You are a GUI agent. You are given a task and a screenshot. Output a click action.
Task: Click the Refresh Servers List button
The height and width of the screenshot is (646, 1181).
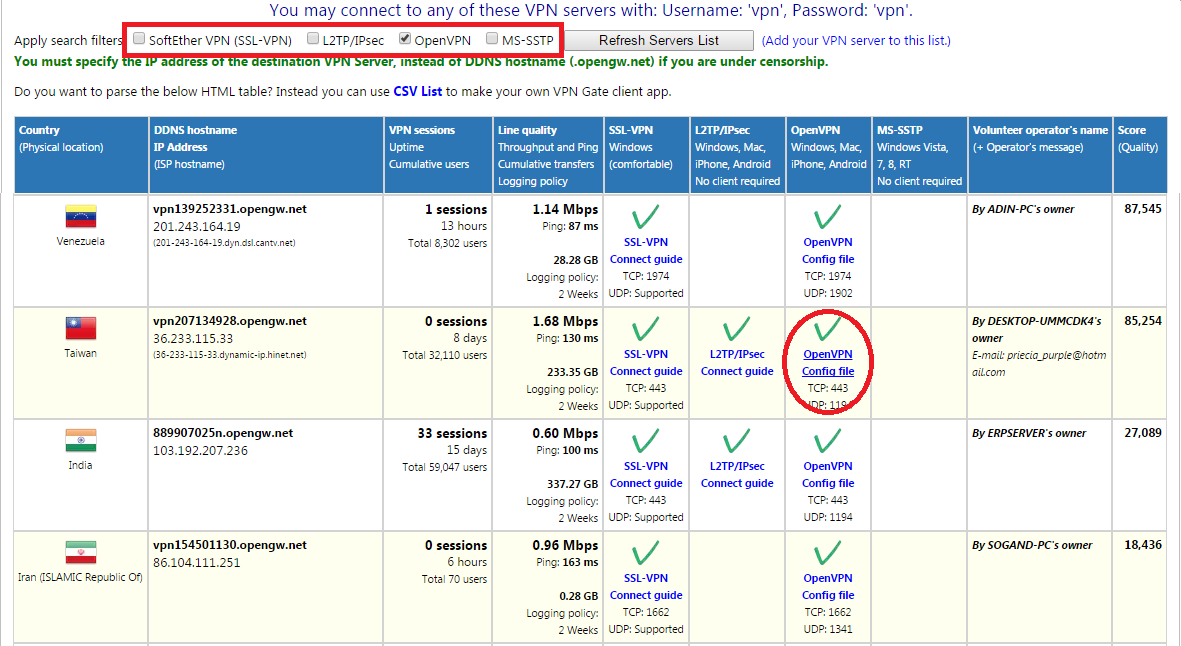click(659, 41)
